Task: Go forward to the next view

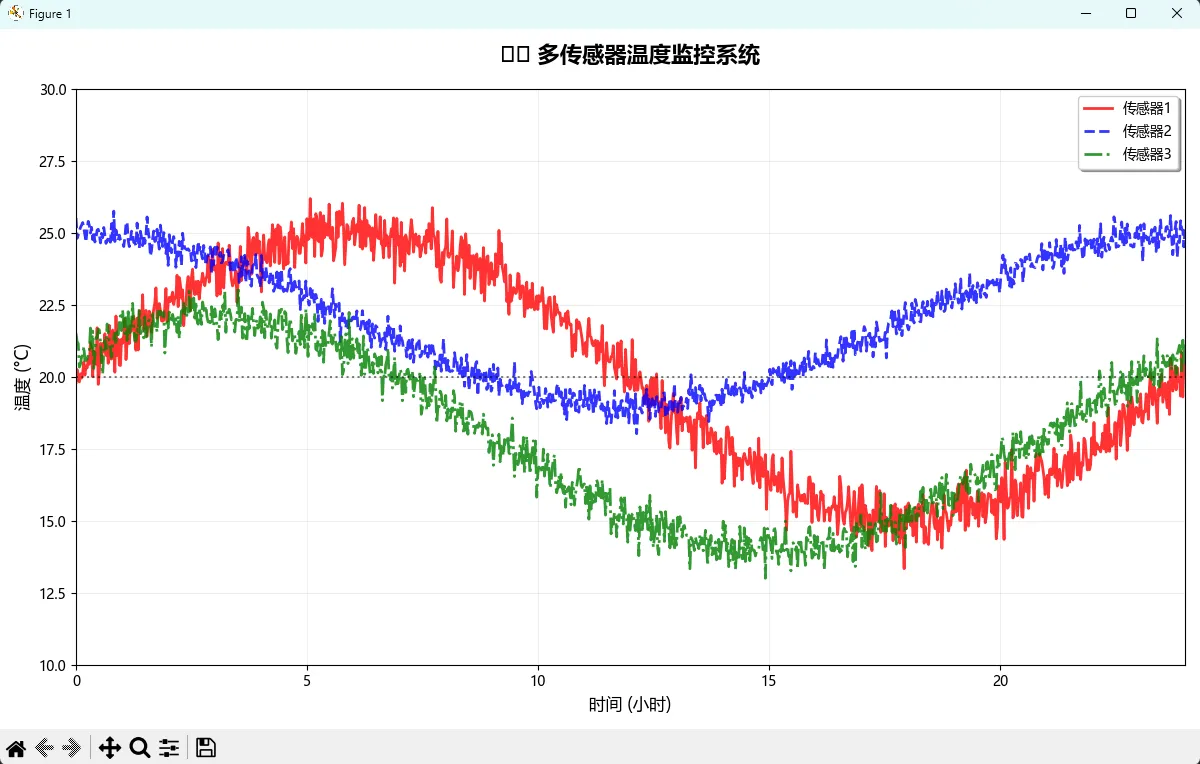Action: tap(71, 748)
